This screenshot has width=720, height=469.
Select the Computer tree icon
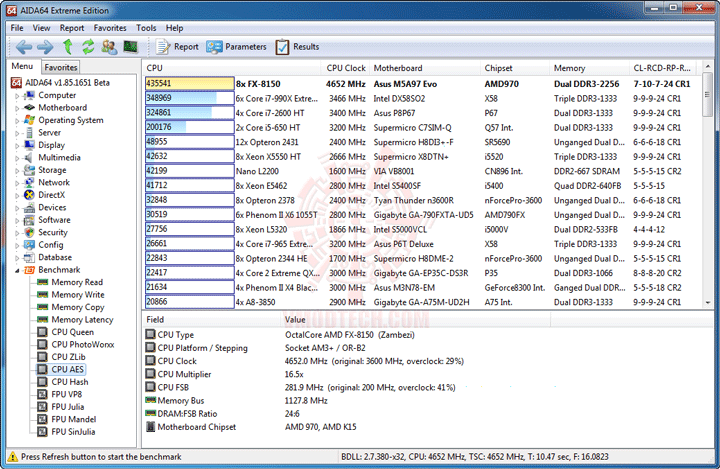click(x=29, y=95)
